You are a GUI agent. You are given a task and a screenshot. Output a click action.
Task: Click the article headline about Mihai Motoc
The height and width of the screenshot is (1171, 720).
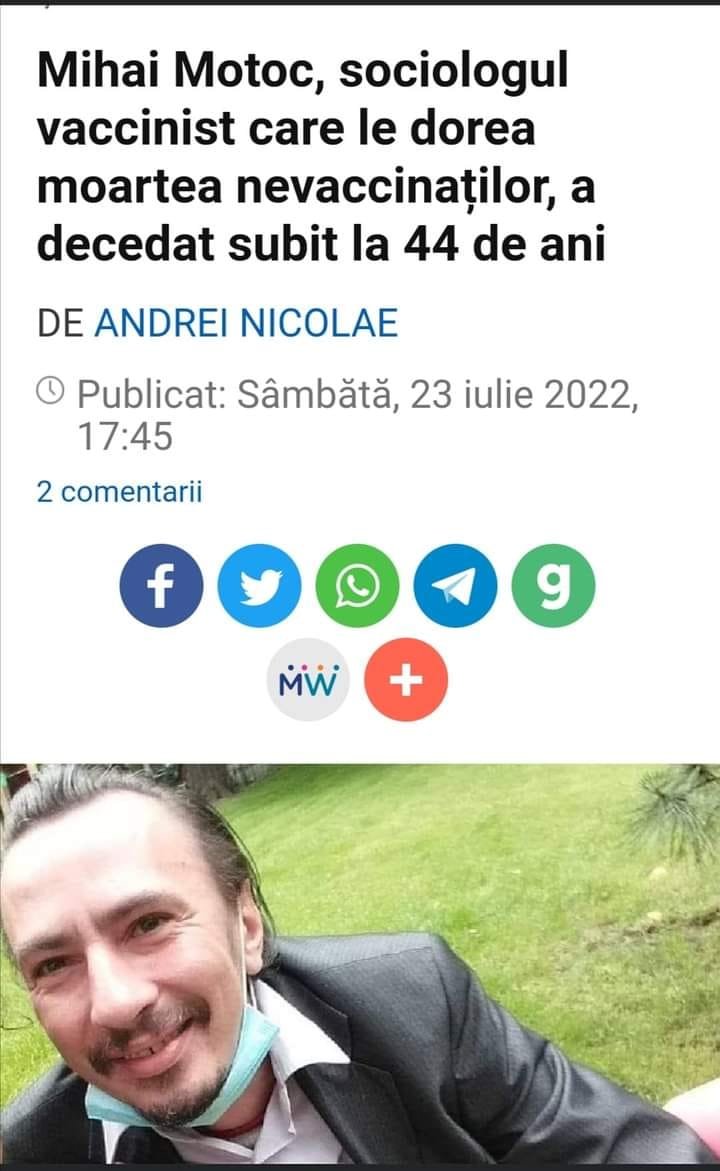tap(321, 158)
